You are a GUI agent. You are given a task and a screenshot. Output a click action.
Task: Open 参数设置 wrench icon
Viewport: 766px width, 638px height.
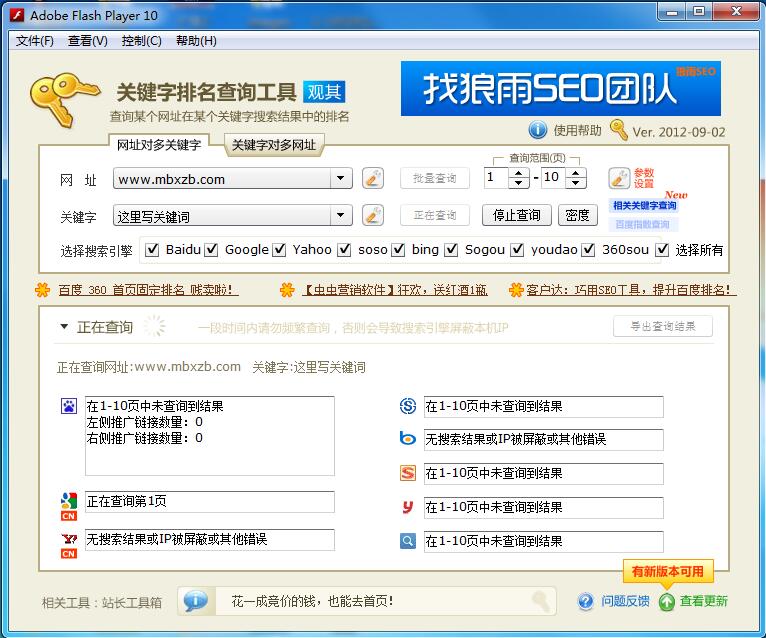tap(619, 178)
